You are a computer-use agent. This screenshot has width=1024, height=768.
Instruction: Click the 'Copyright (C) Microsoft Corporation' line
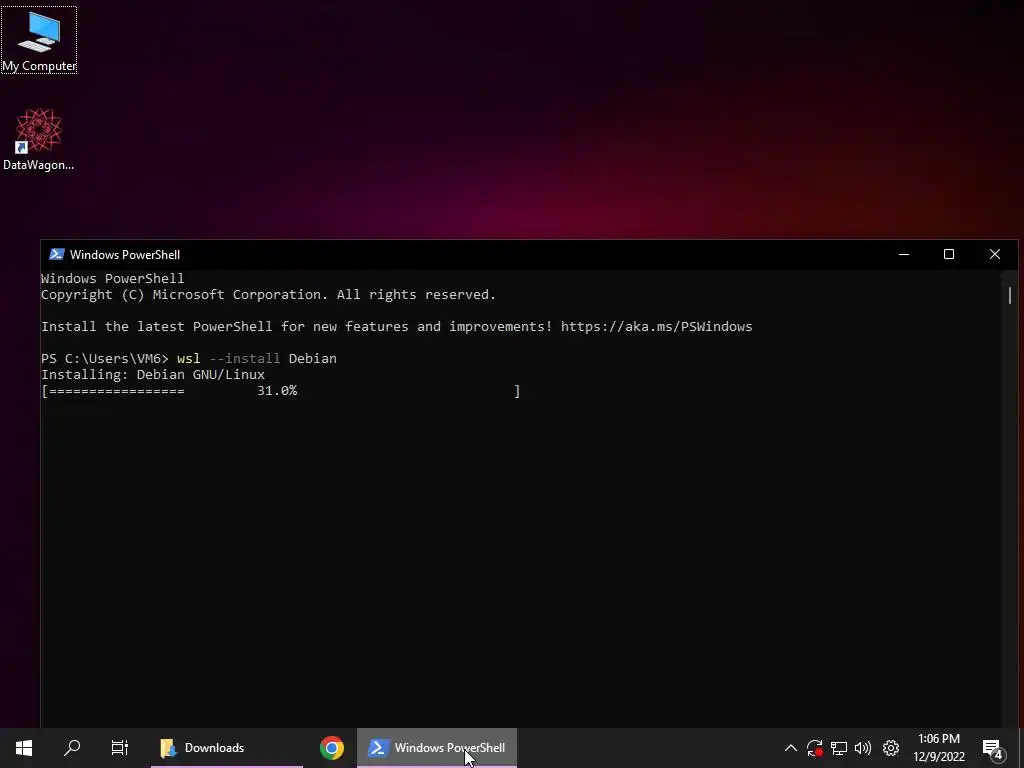(268, 295)
